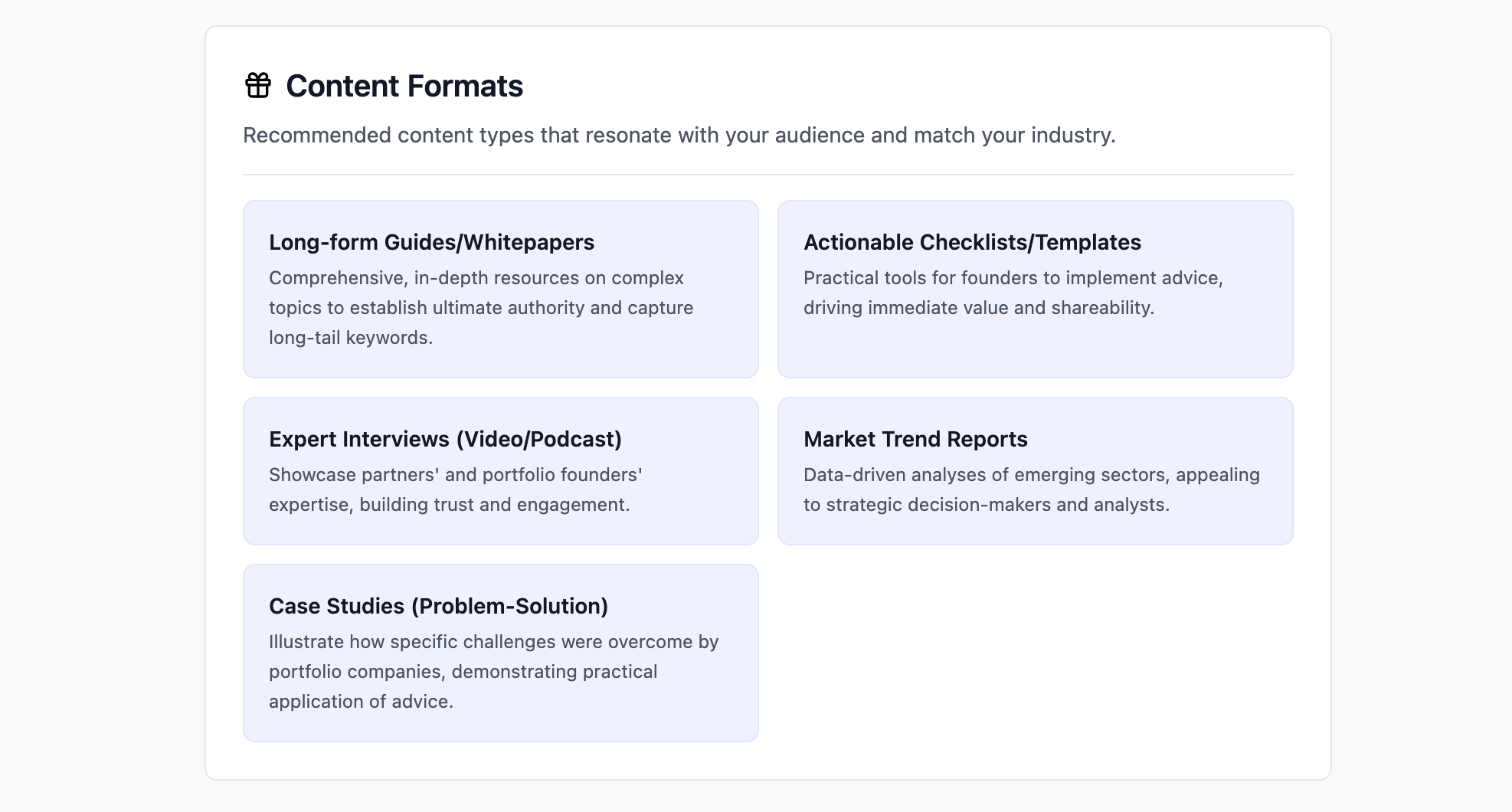Select the Market Trend Reports card title
The width and height of the screenshot is (1512, 812).
915,439
